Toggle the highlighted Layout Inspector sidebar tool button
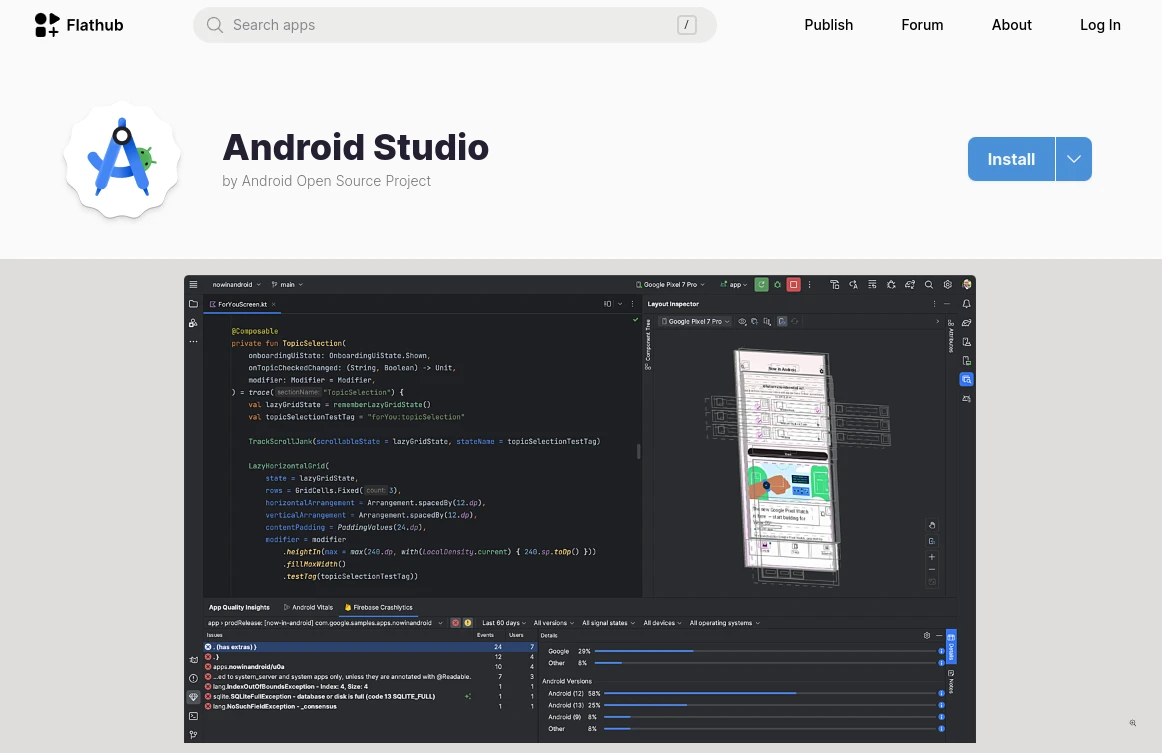 click(966, 379)
